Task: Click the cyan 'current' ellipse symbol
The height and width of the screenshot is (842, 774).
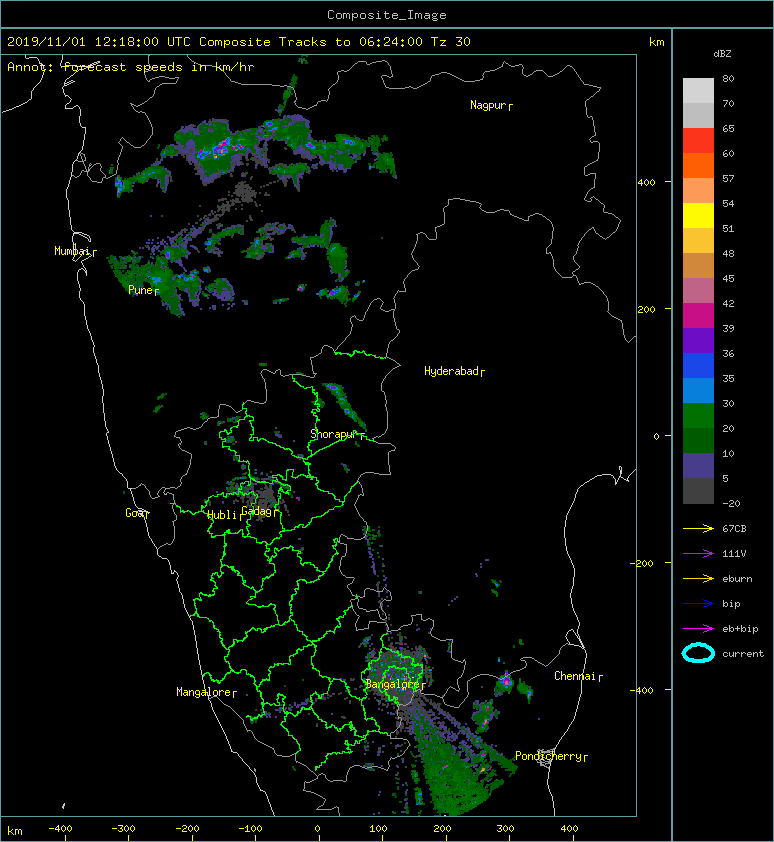Action: click(x=698, y=653)
